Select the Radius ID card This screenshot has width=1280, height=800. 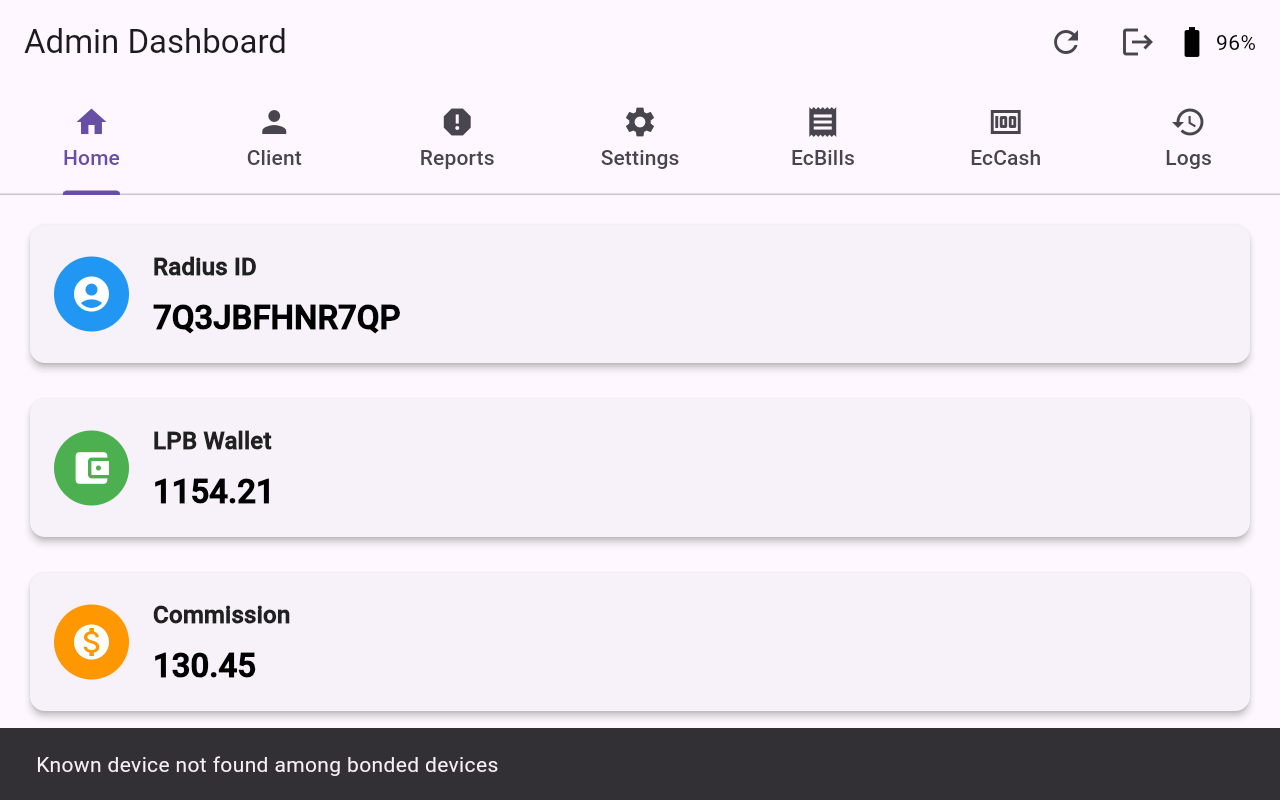pos(640,294)
